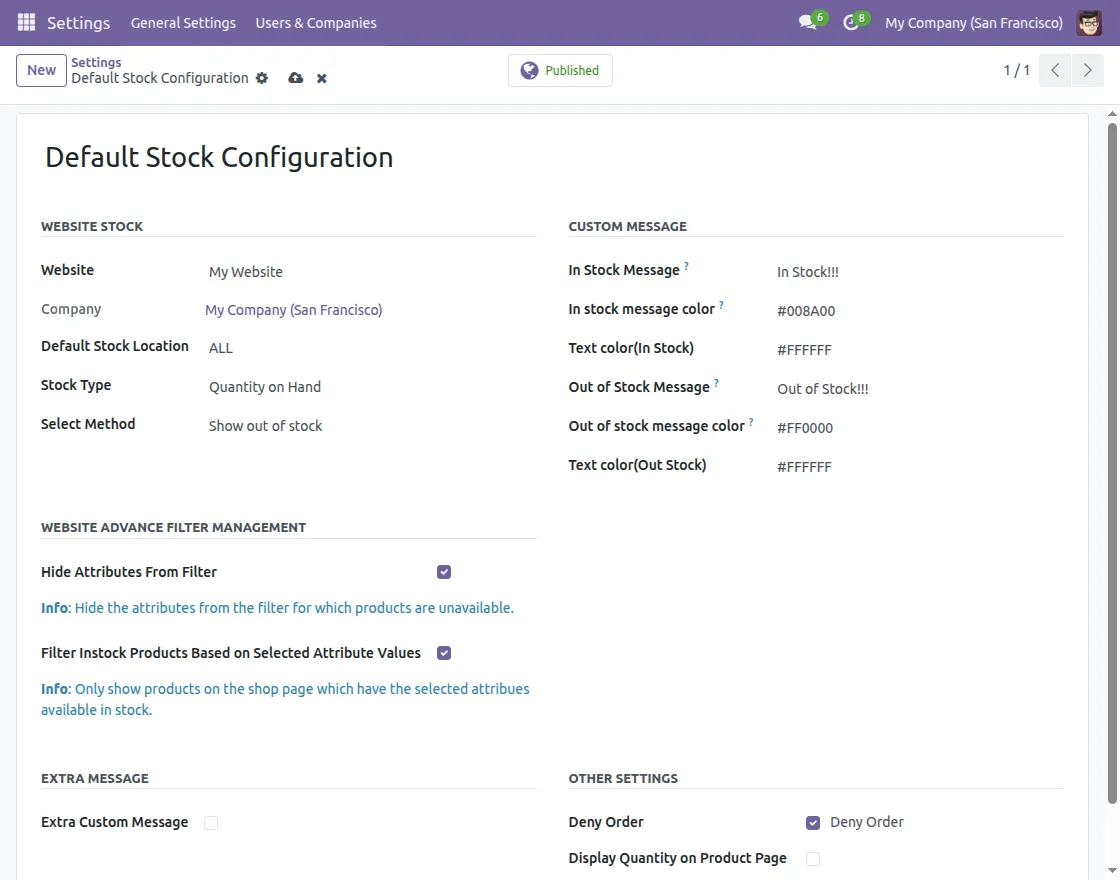Go to the previous record arrow

(x=1055, y=71)
